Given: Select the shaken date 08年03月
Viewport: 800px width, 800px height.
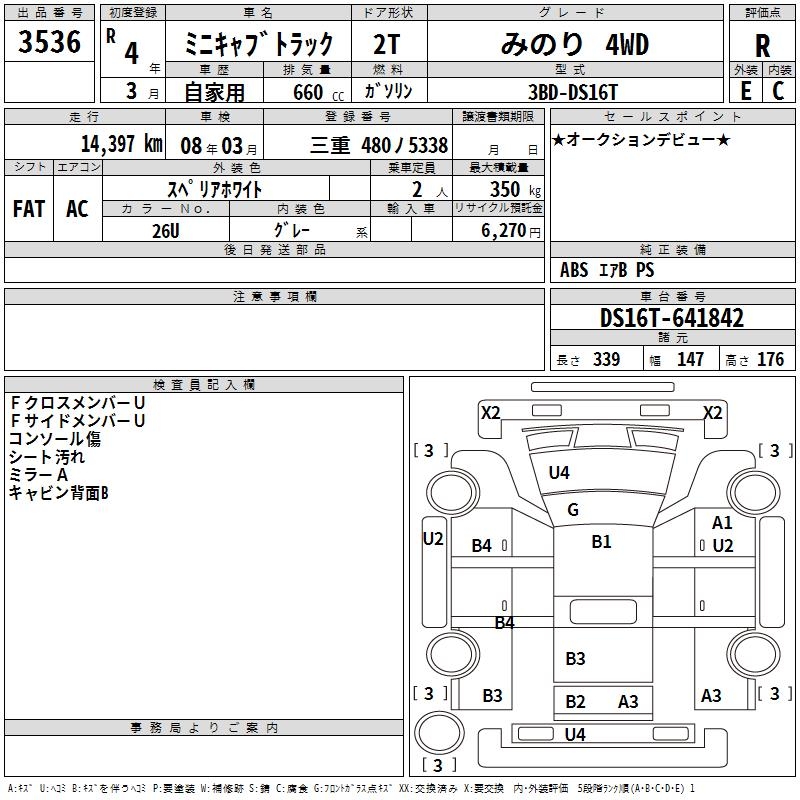Looking at the screenshot, I should [219, 146].
